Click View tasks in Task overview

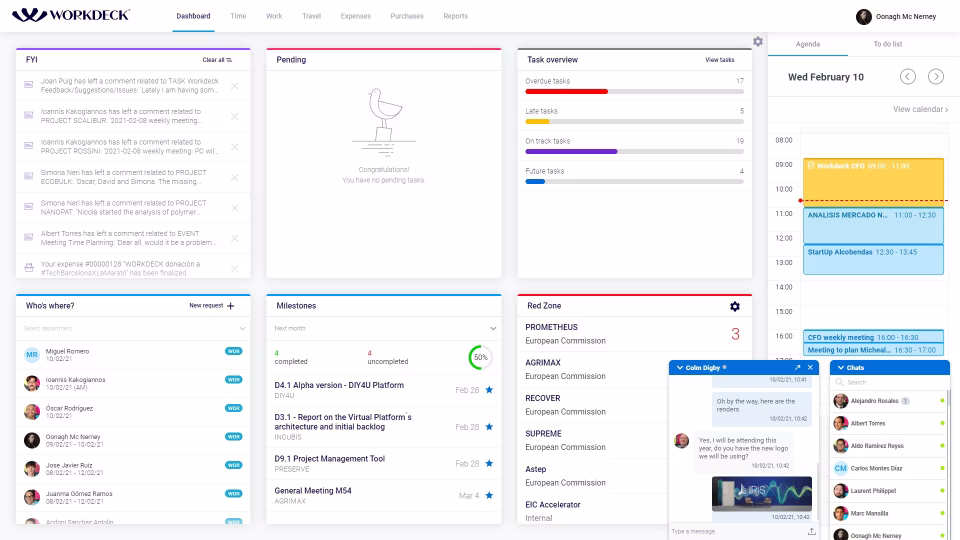(x=719, y=60)
